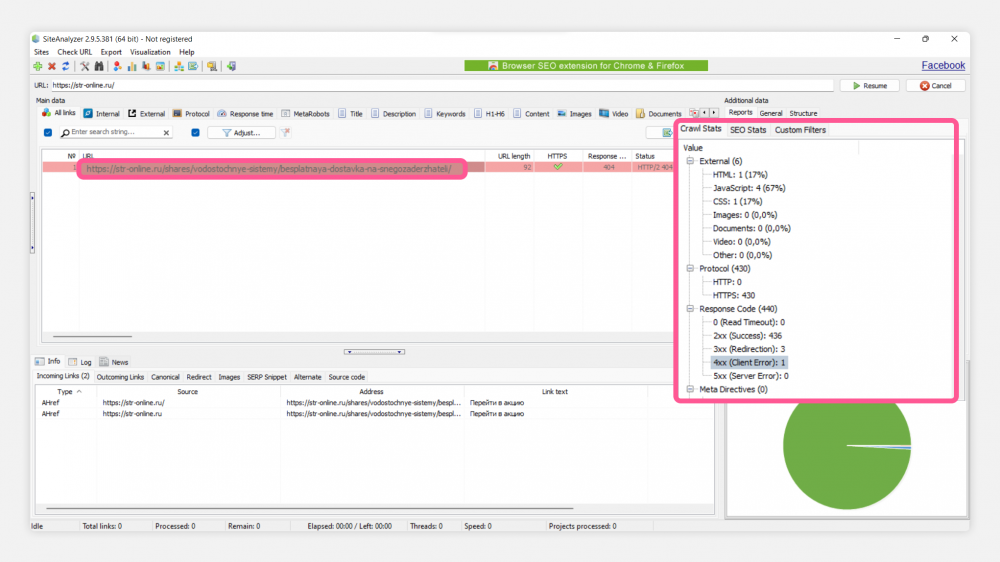Screen dimensions: 1000x562
Task: Click the clear filter funnel icon
Action: tap(285, 132)
